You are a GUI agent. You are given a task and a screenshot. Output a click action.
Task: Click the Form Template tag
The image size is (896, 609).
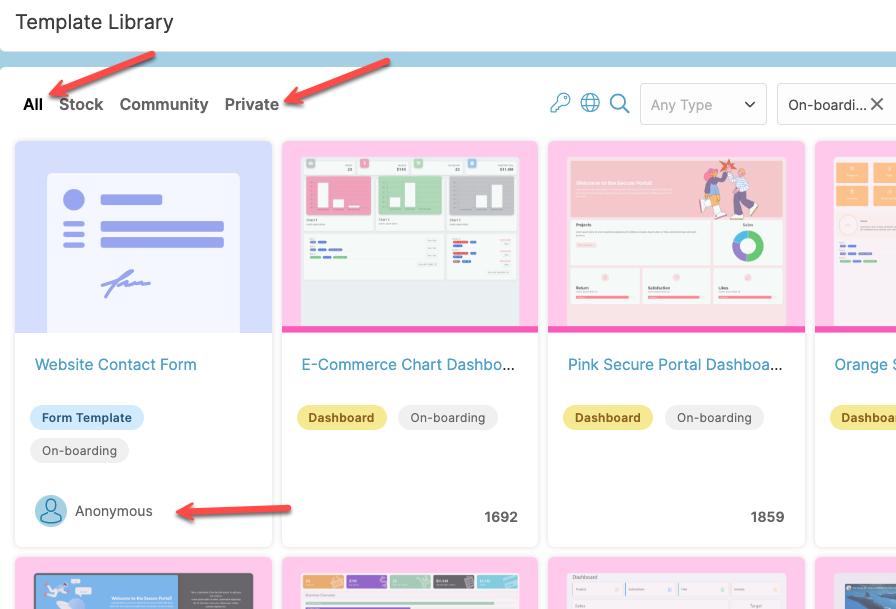click(x=87, y=418)
